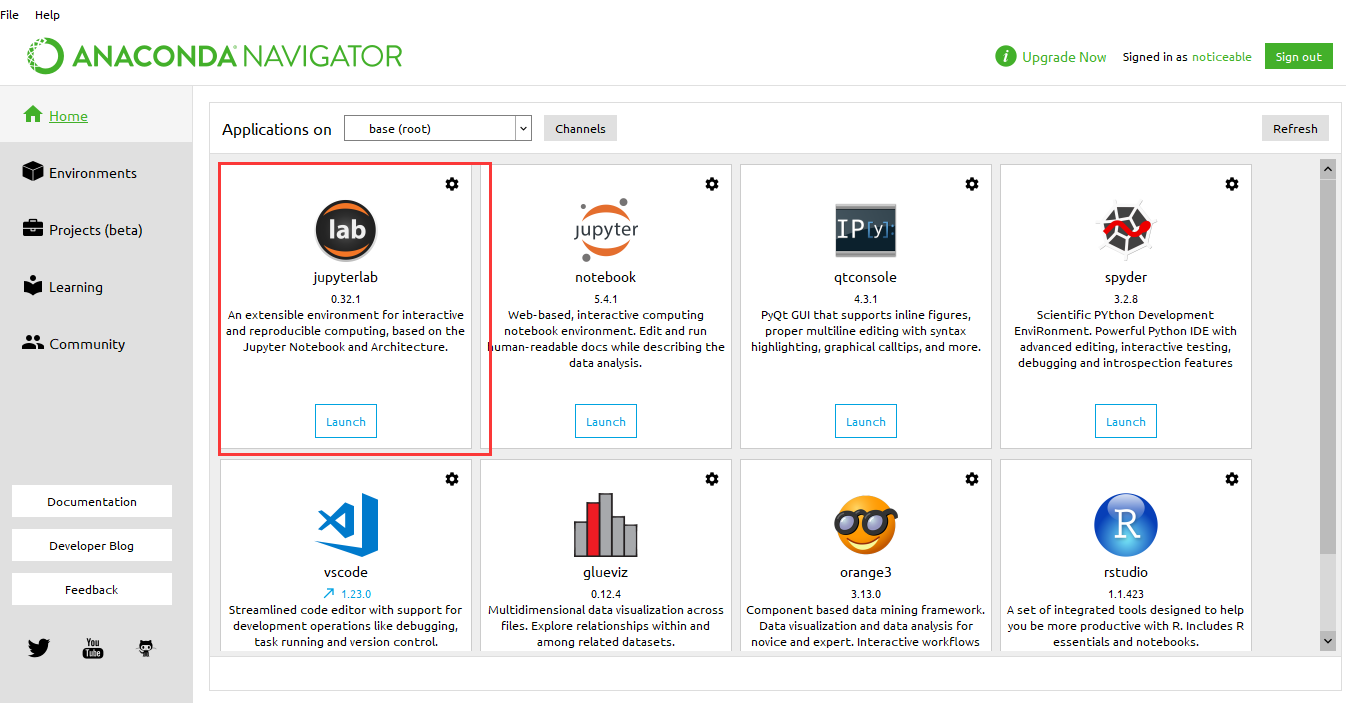Click the Sign out button
This screenshot has height=703, width=1346.
click(1298, 56)
